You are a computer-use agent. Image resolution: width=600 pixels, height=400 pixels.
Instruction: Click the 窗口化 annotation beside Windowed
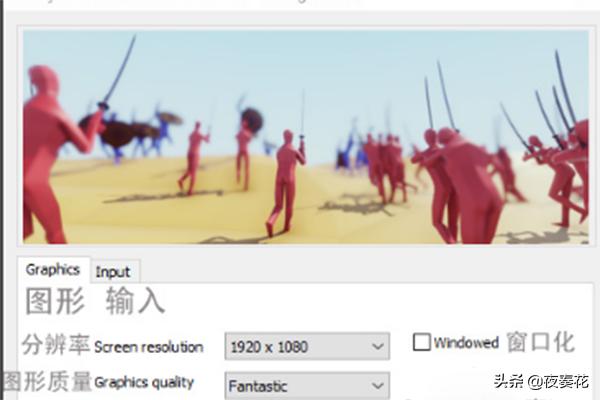[x=541, y=342]
